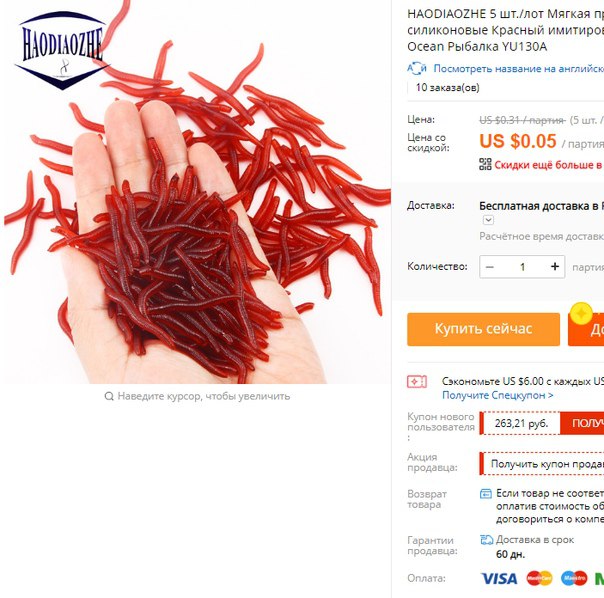Open Посмотреть название на английском link

click(518, 69)
